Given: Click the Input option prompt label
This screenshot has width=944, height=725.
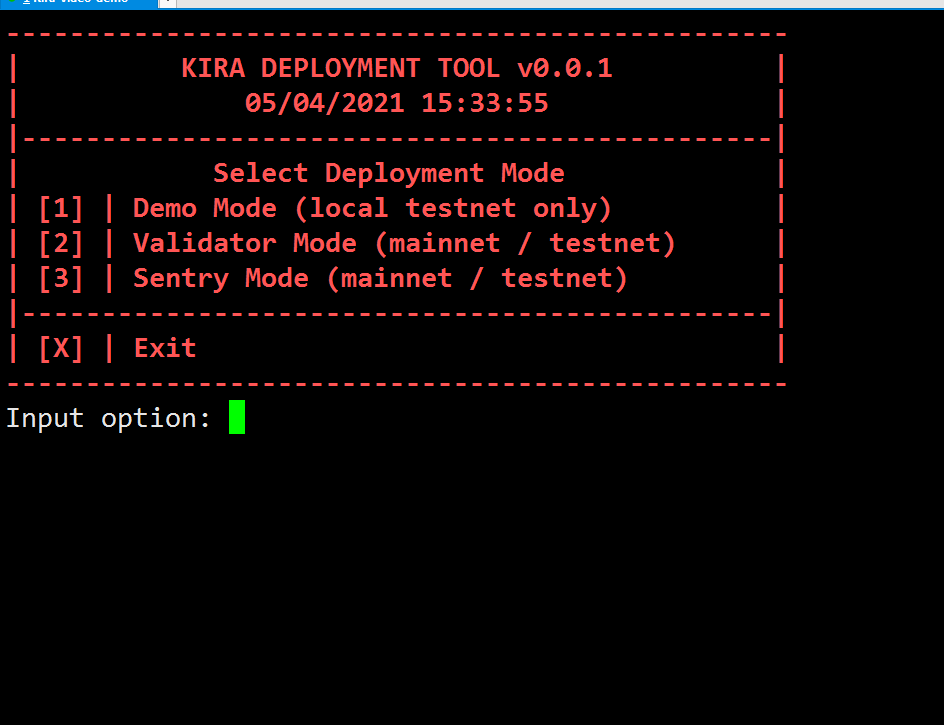Looking at the screenshot, I should tap(108, 418).
